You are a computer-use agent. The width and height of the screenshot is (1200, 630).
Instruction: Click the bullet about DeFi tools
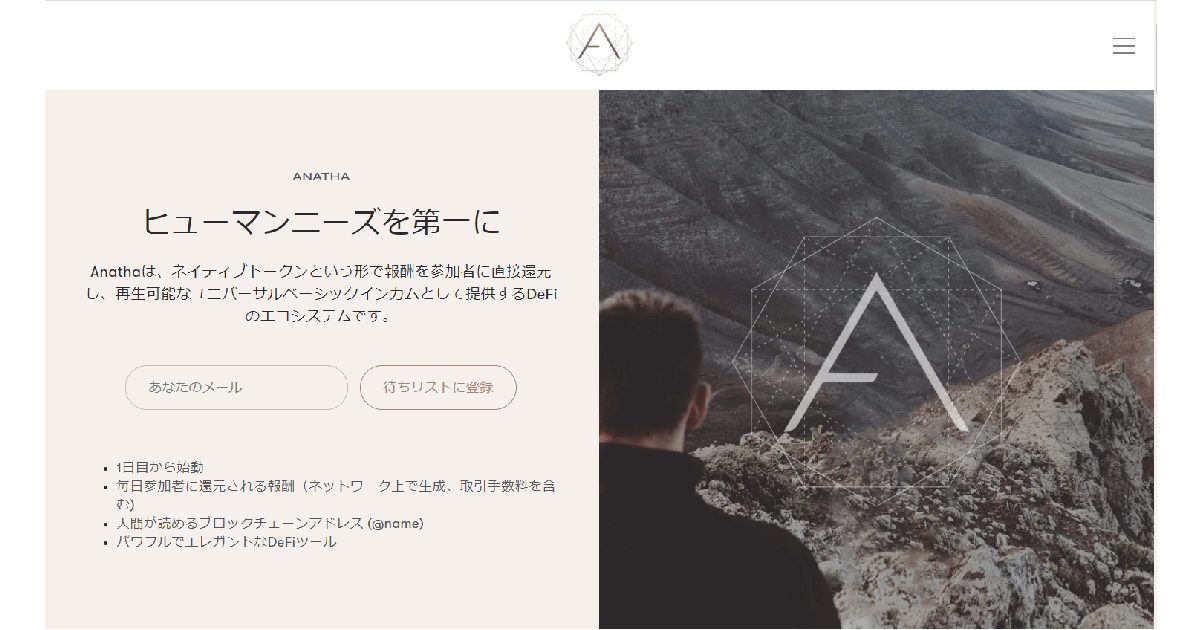pos(225,542)
